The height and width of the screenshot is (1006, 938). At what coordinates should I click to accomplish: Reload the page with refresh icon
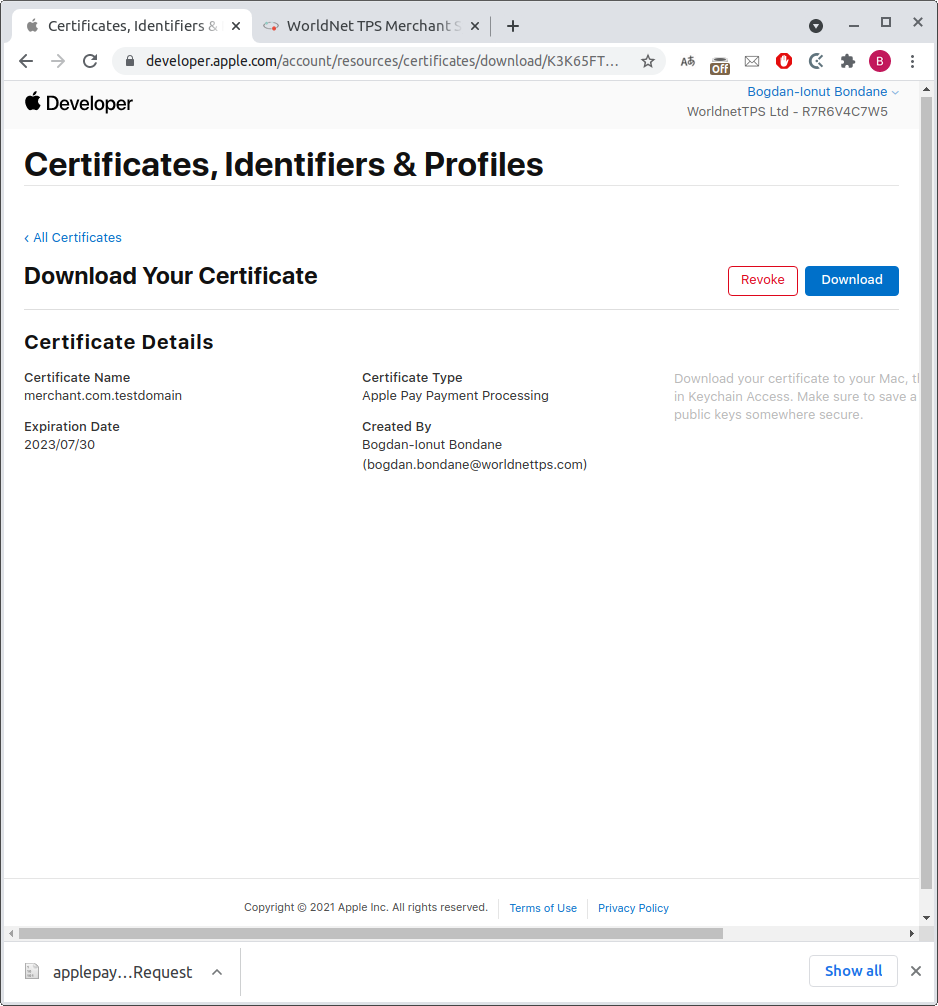90,61
